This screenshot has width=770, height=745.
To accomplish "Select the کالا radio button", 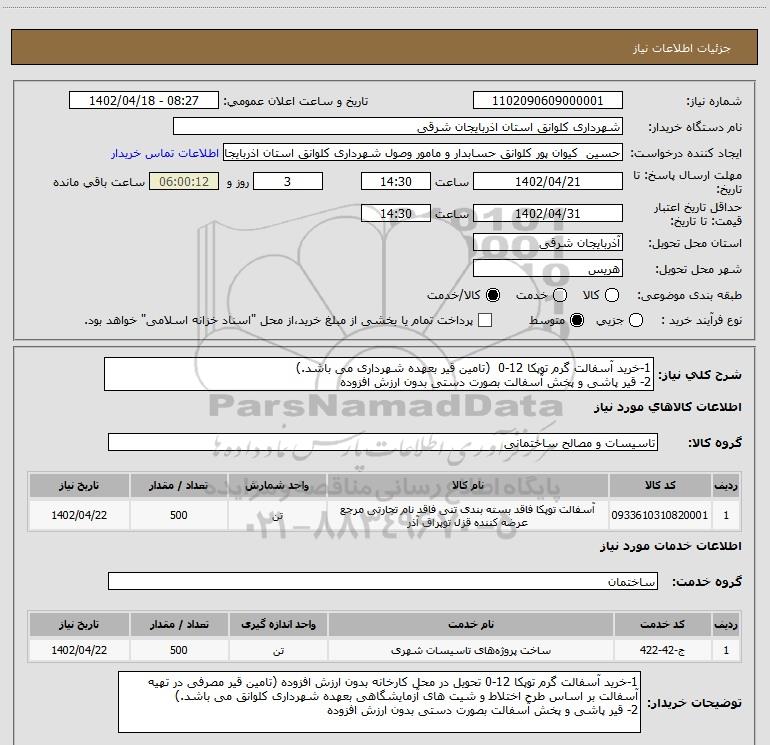I will (x=612, y=295).
